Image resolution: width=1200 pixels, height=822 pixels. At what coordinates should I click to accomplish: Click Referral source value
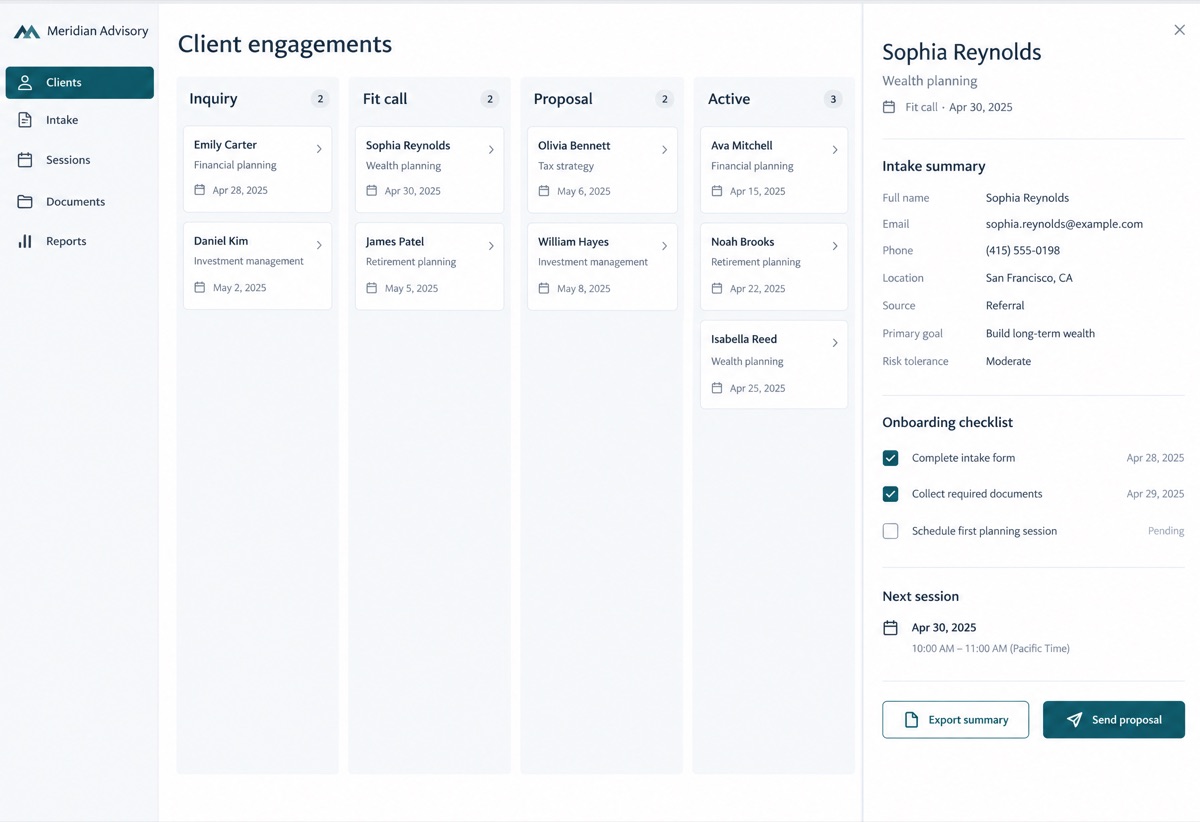(x=1005, y=306)
